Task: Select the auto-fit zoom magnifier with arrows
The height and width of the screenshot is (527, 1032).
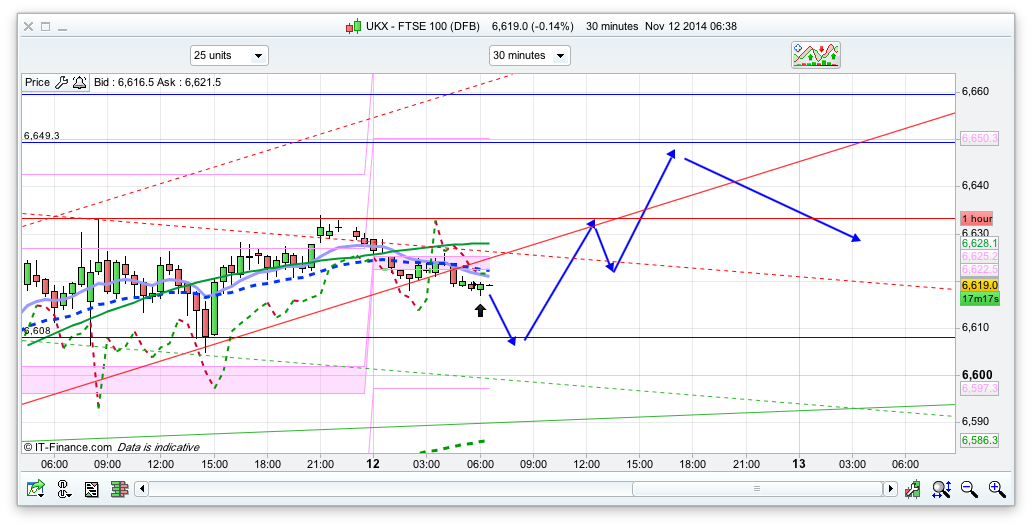Action: tap(941, 489)
